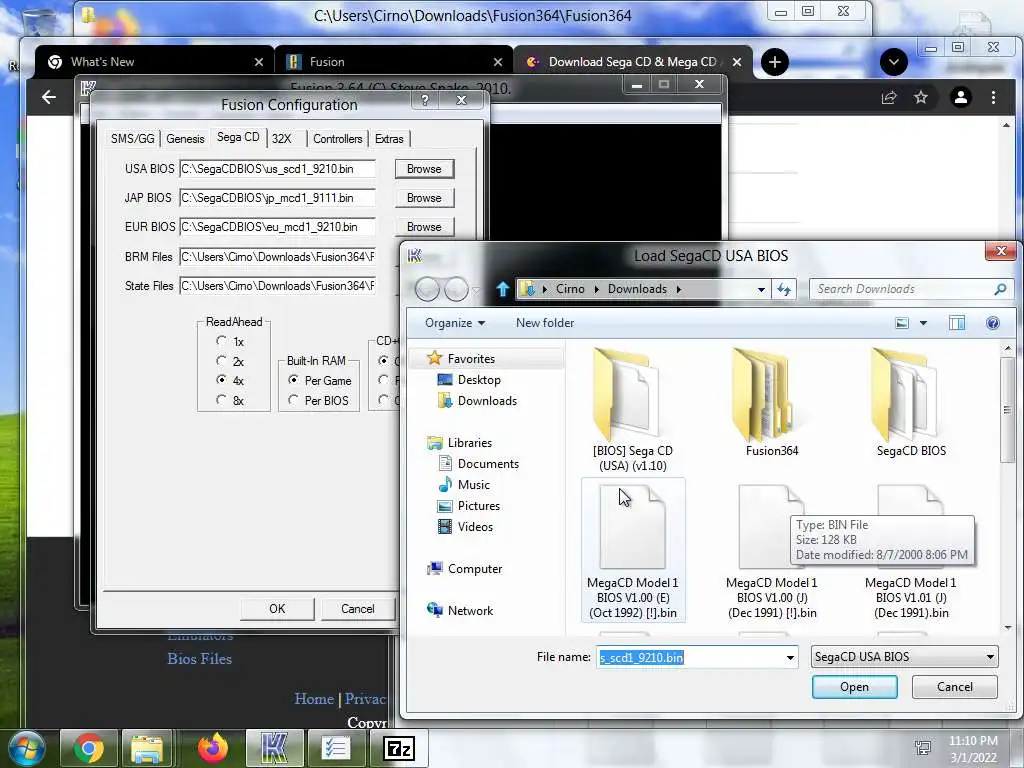
Task: Select the 4x ReadAhead radio button
Action: (x=221, y=379)
